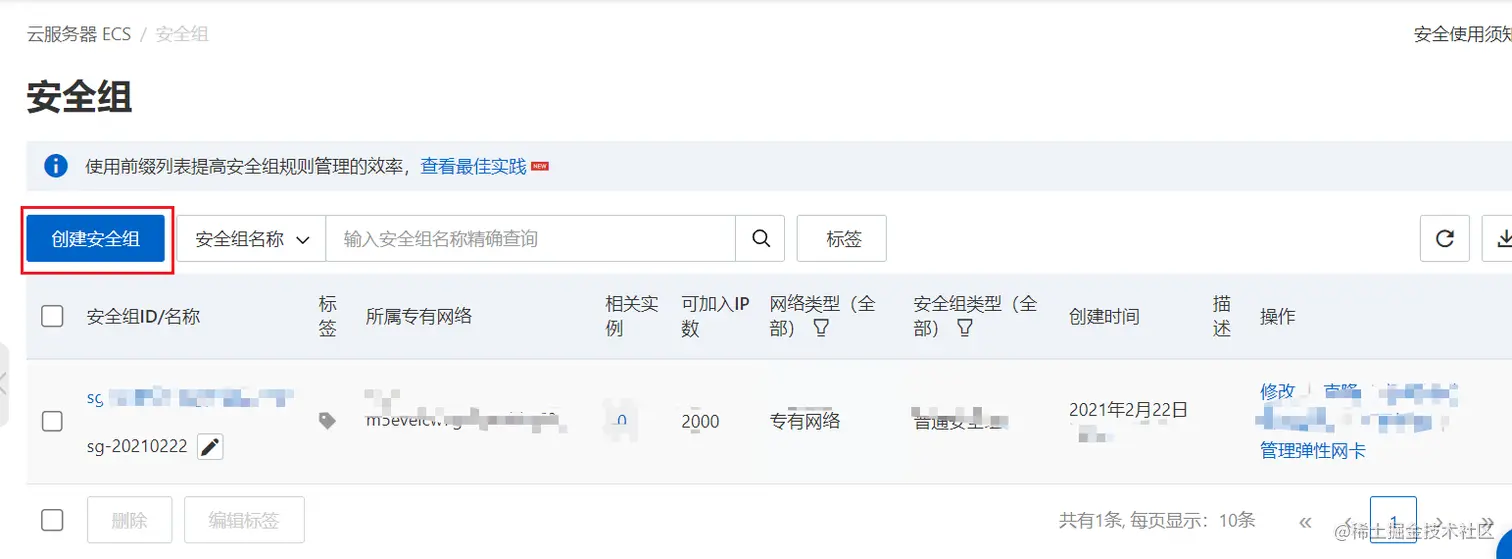The image size is (1512, 559).
Task: Click the 编辑标签 button
Action: click(244, 520)
